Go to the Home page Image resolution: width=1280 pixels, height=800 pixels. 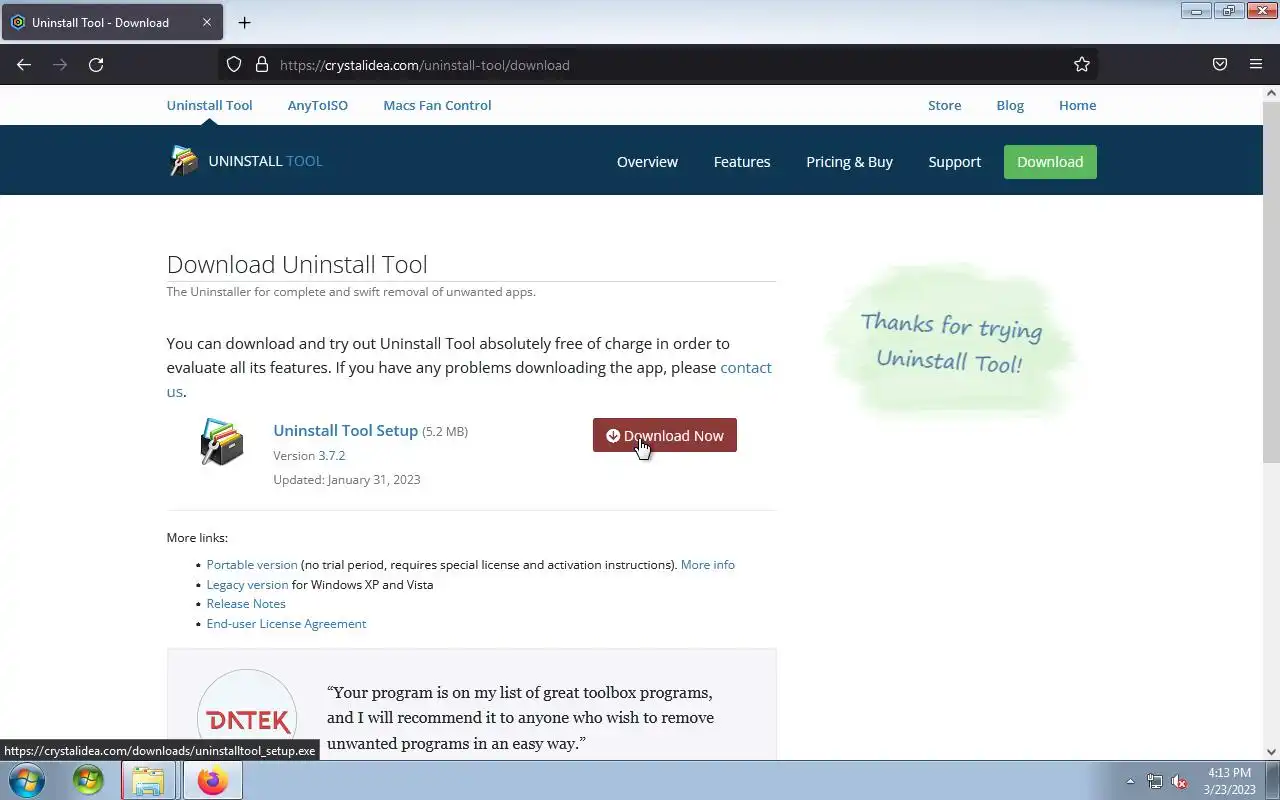1077,105
